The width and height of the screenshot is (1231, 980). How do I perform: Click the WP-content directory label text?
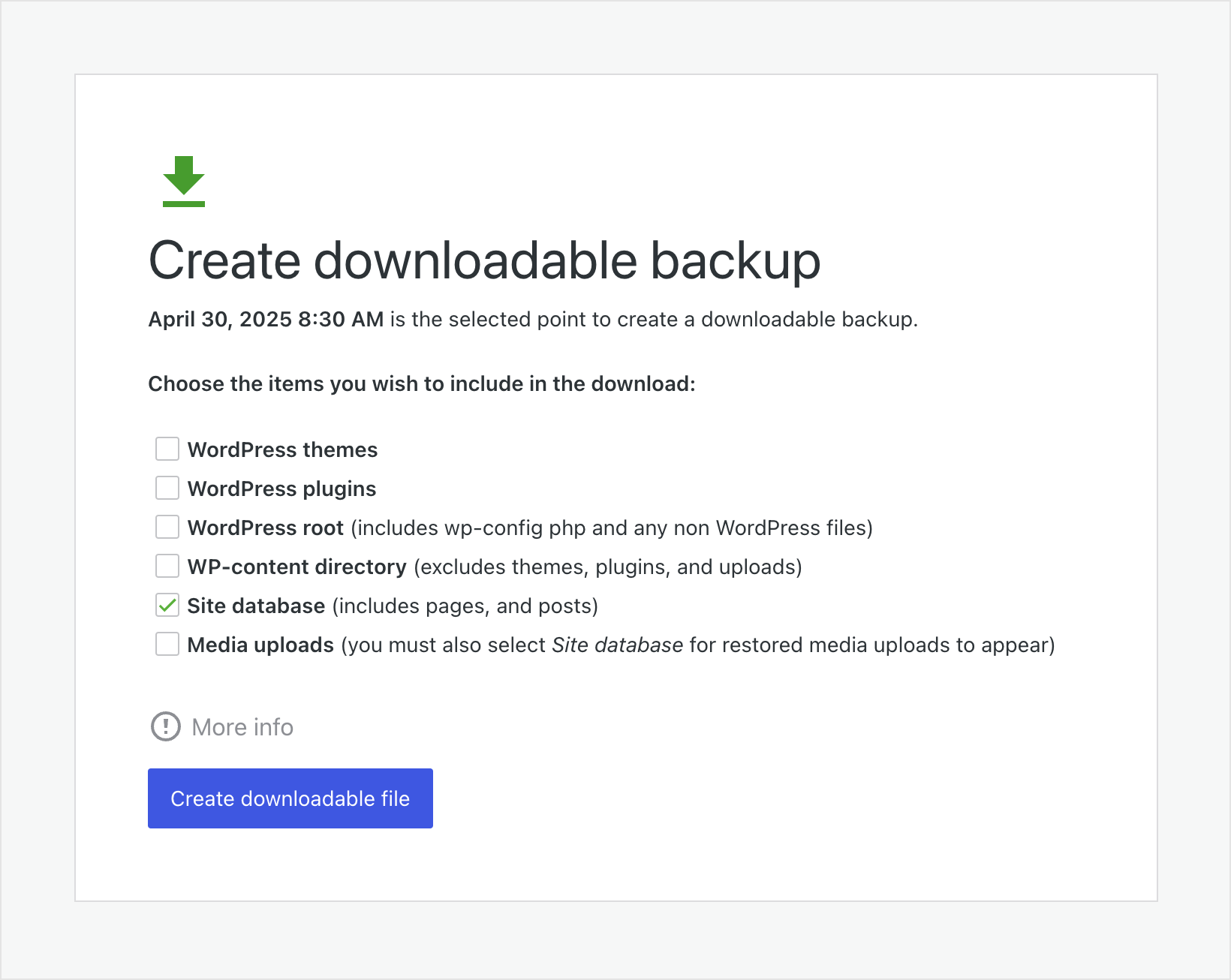point(297,566)
